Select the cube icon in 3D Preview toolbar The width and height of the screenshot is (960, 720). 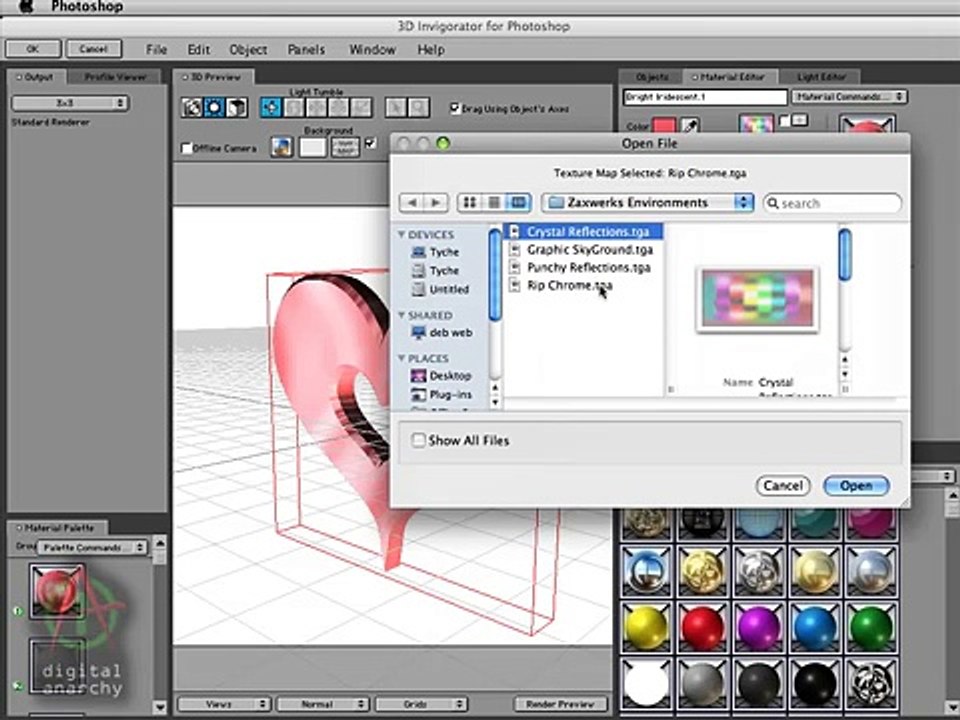point(237,108)
